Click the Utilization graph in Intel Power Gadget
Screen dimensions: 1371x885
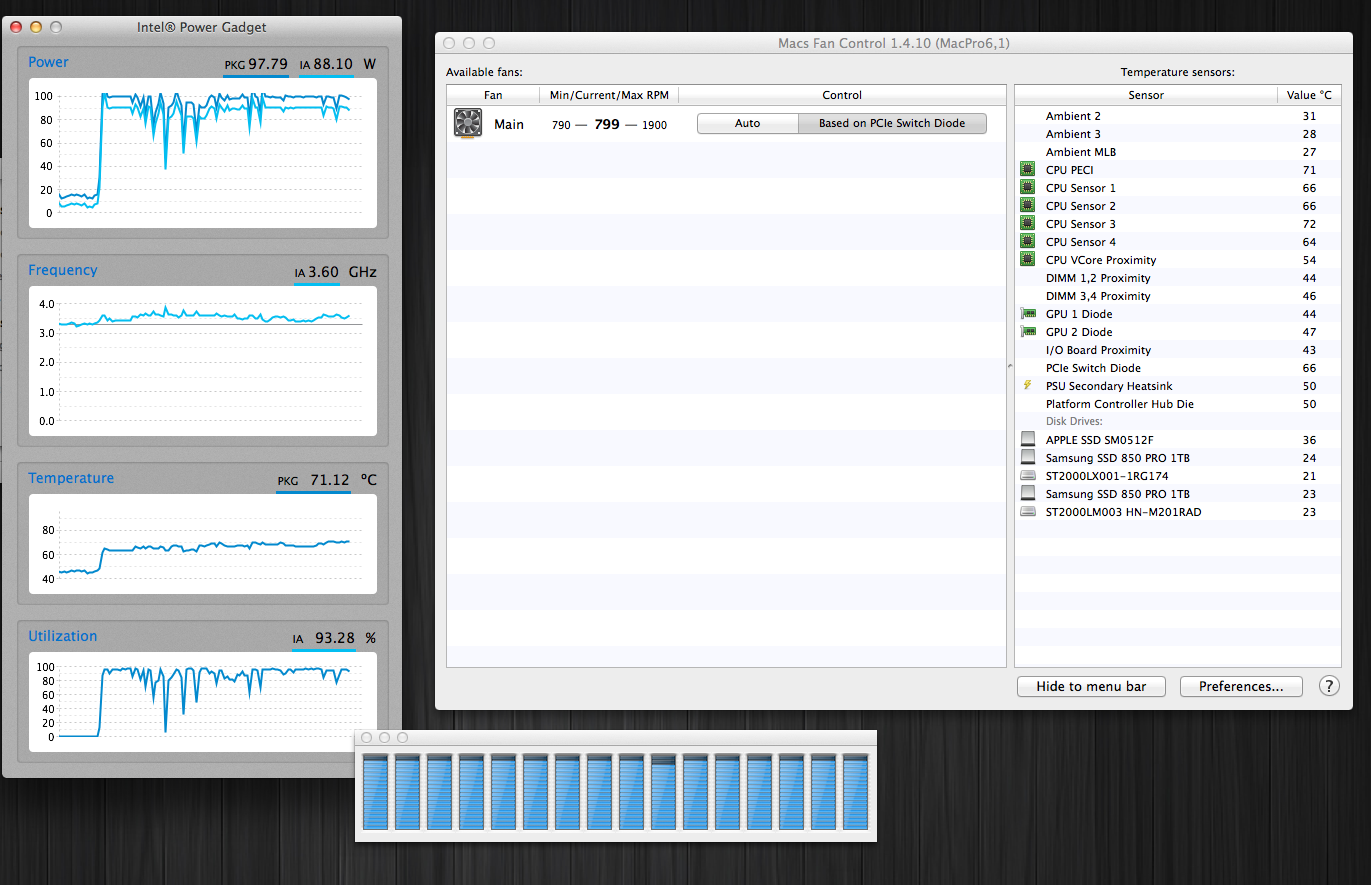pos(203,702)
